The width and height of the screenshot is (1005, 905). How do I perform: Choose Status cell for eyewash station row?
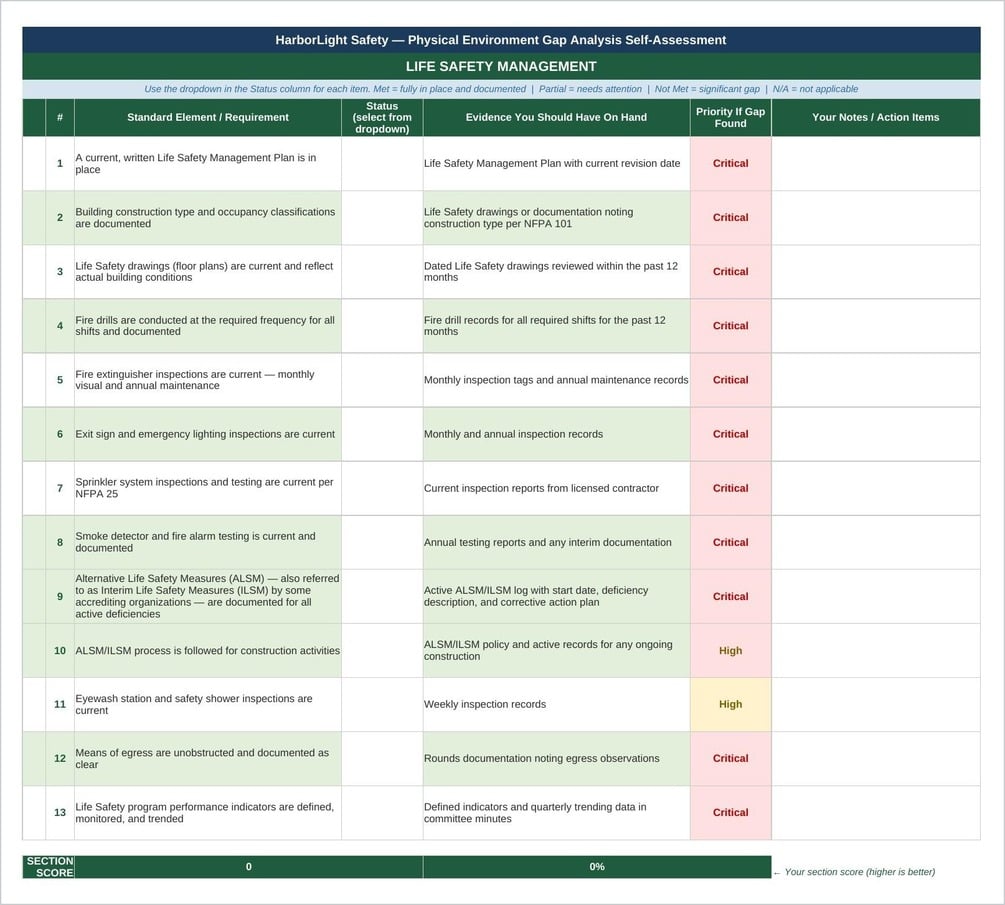[x=382, y=704]
